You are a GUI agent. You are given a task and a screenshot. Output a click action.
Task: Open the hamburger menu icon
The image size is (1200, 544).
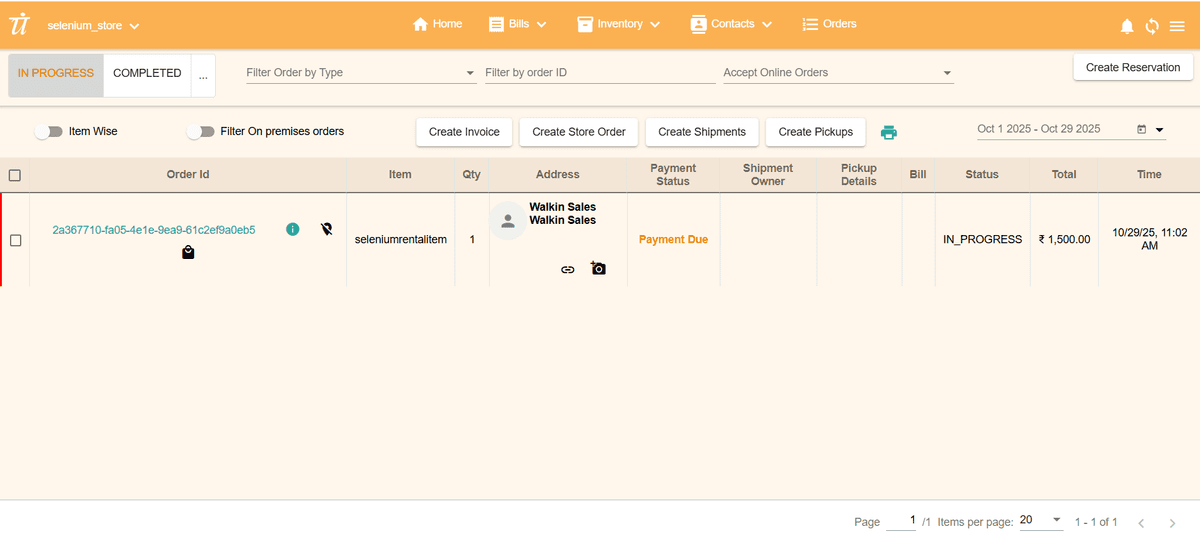[1177, 26]
